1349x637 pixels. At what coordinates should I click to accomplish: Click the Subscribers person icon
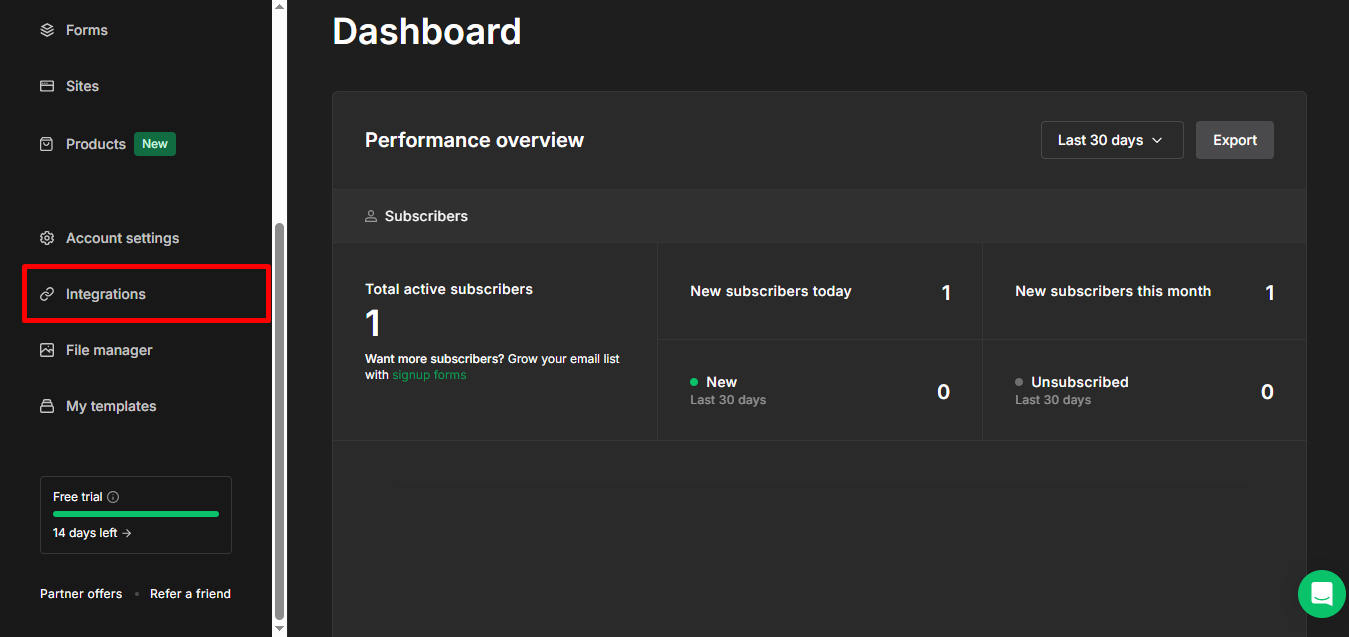click(371, 216)
